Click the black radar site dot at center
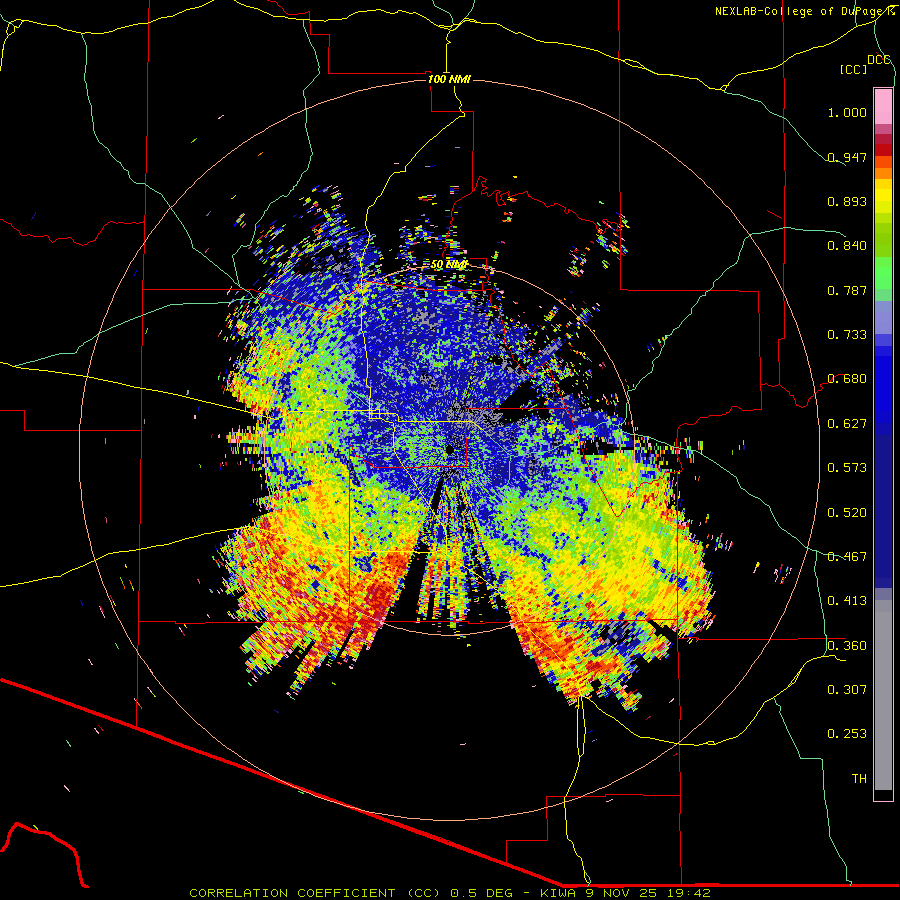Viewport: 900px width, 900px height. [450, 450]
